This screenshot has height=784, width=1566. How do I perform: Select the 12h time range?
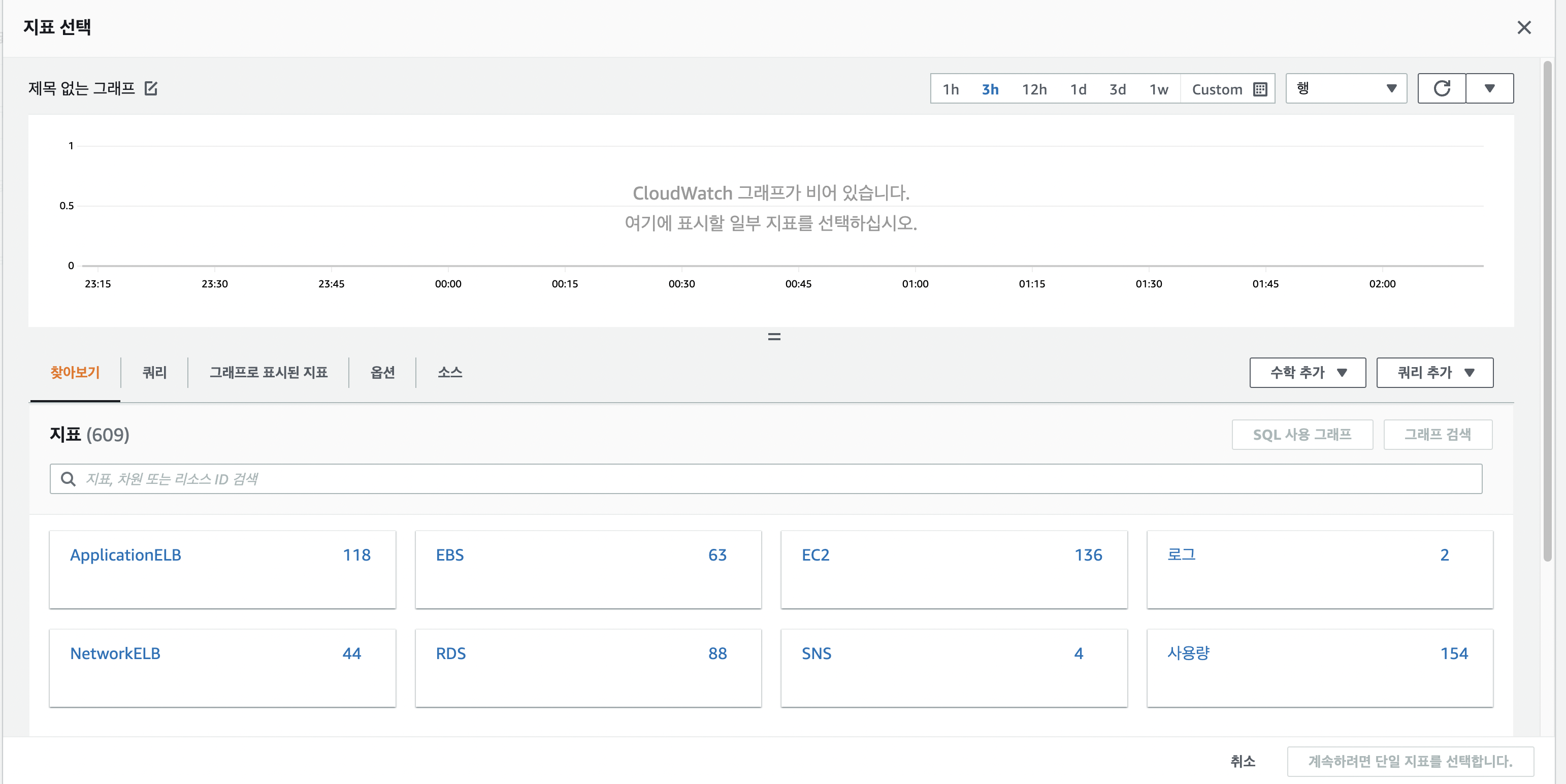[x=1033, y=89]
